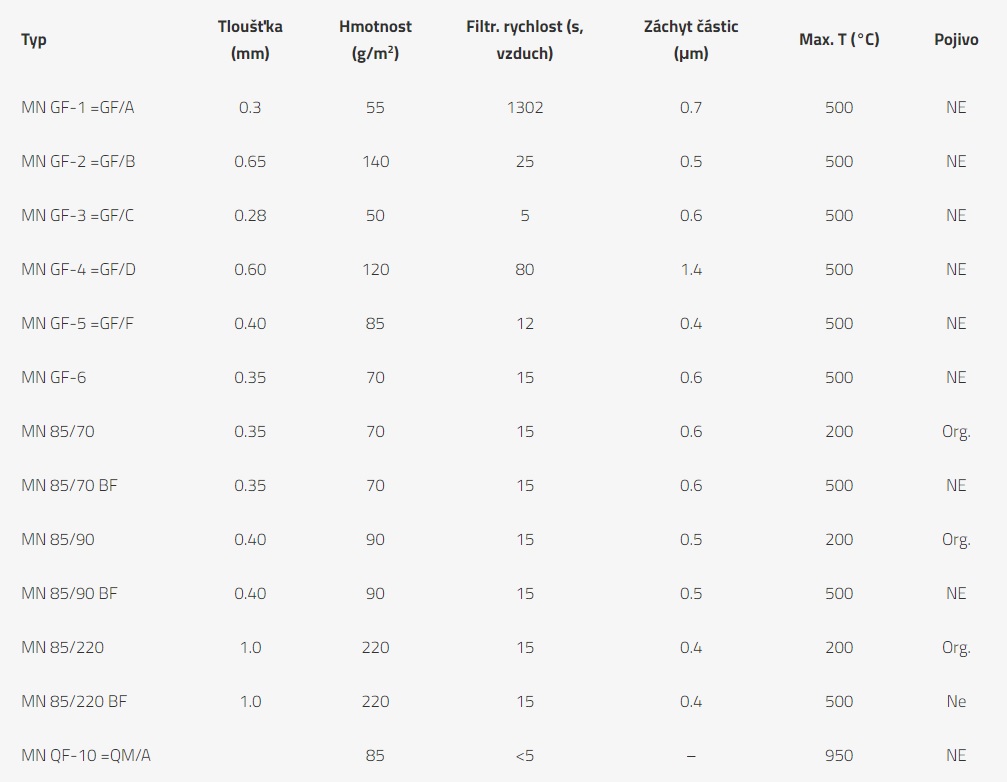
Task: Click the MN GF-2 =GF/B type cell
Action: (78, 161)
